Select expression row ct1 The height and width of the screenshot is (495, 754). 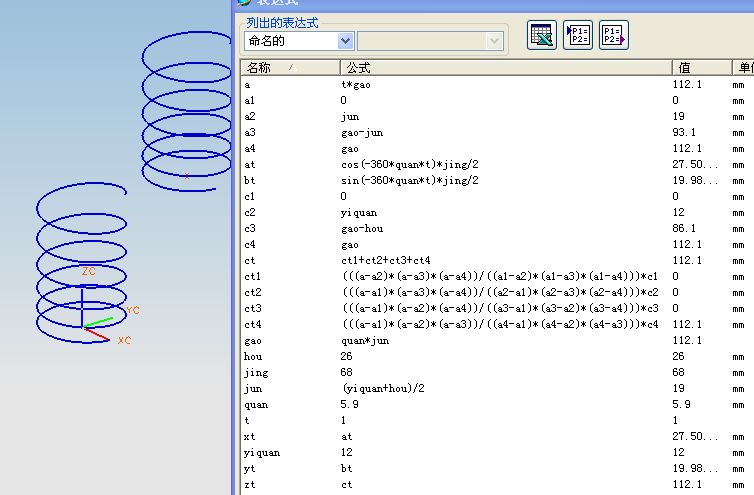(x=497, y=277)
